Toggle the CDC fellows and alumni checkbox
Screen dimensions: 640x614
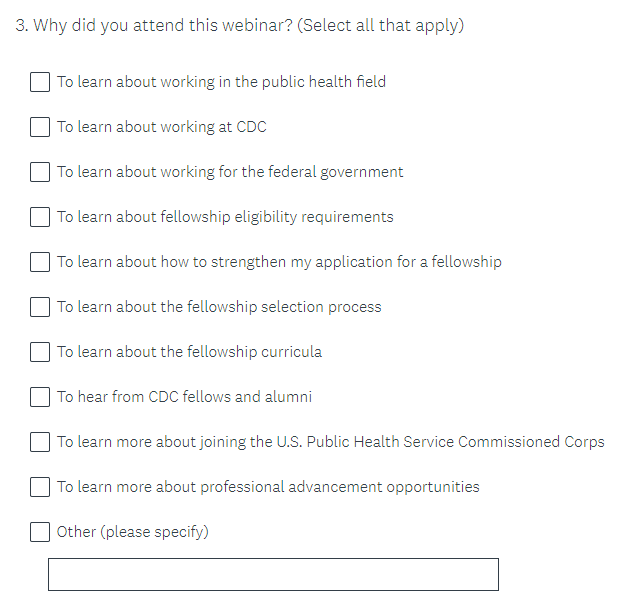(40, 397)
